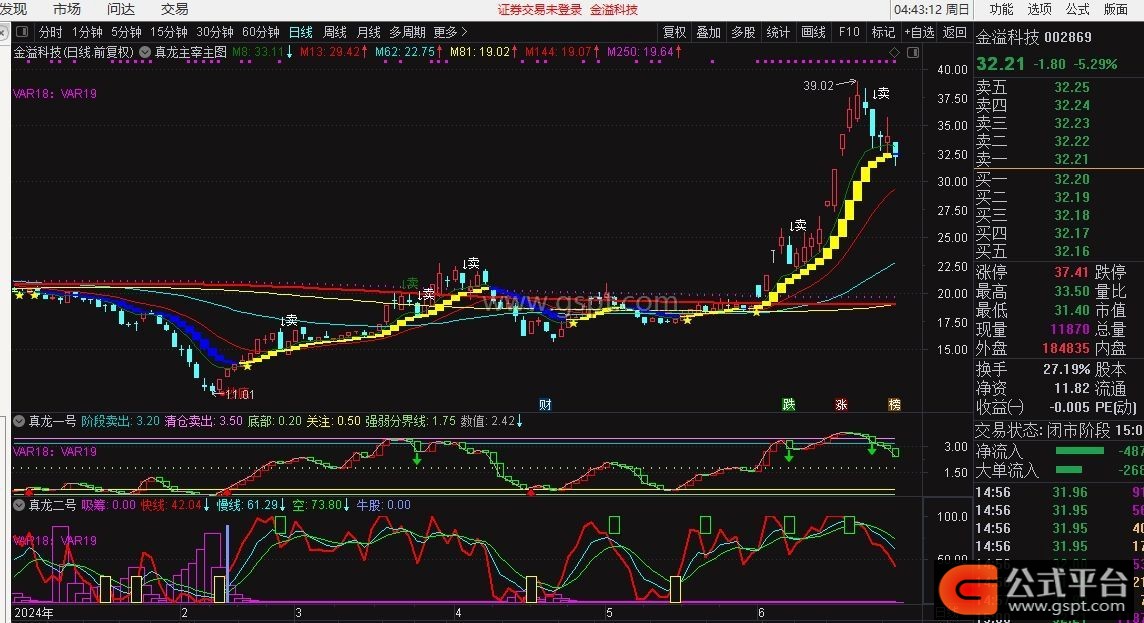Viewport: 1144px width, 623px height.
Task: Click the 买一 price 32.20
Action: (x=1072, y=179)
